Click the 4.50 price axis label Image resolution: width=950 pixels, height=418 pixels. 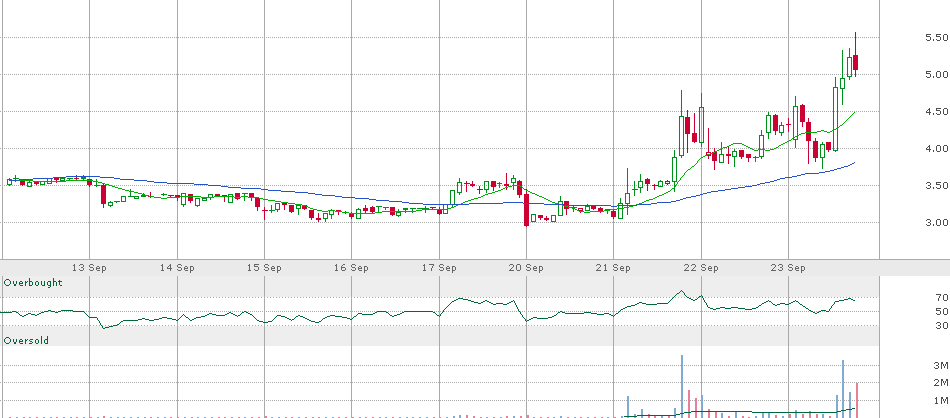pyautogui.click(x=936, y=111)
